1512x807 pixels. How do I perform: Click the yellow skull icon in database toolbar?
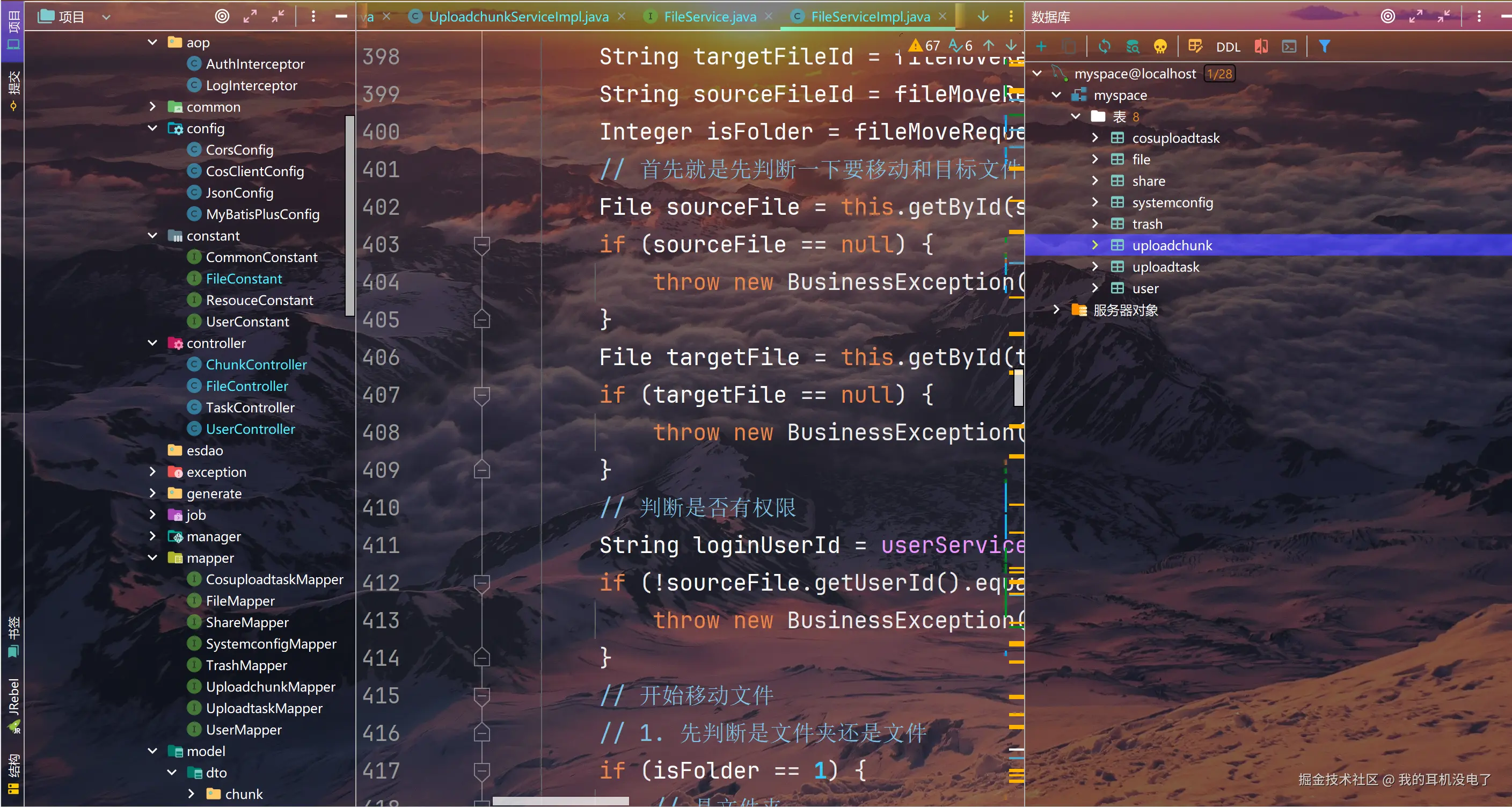point(1160,46)
